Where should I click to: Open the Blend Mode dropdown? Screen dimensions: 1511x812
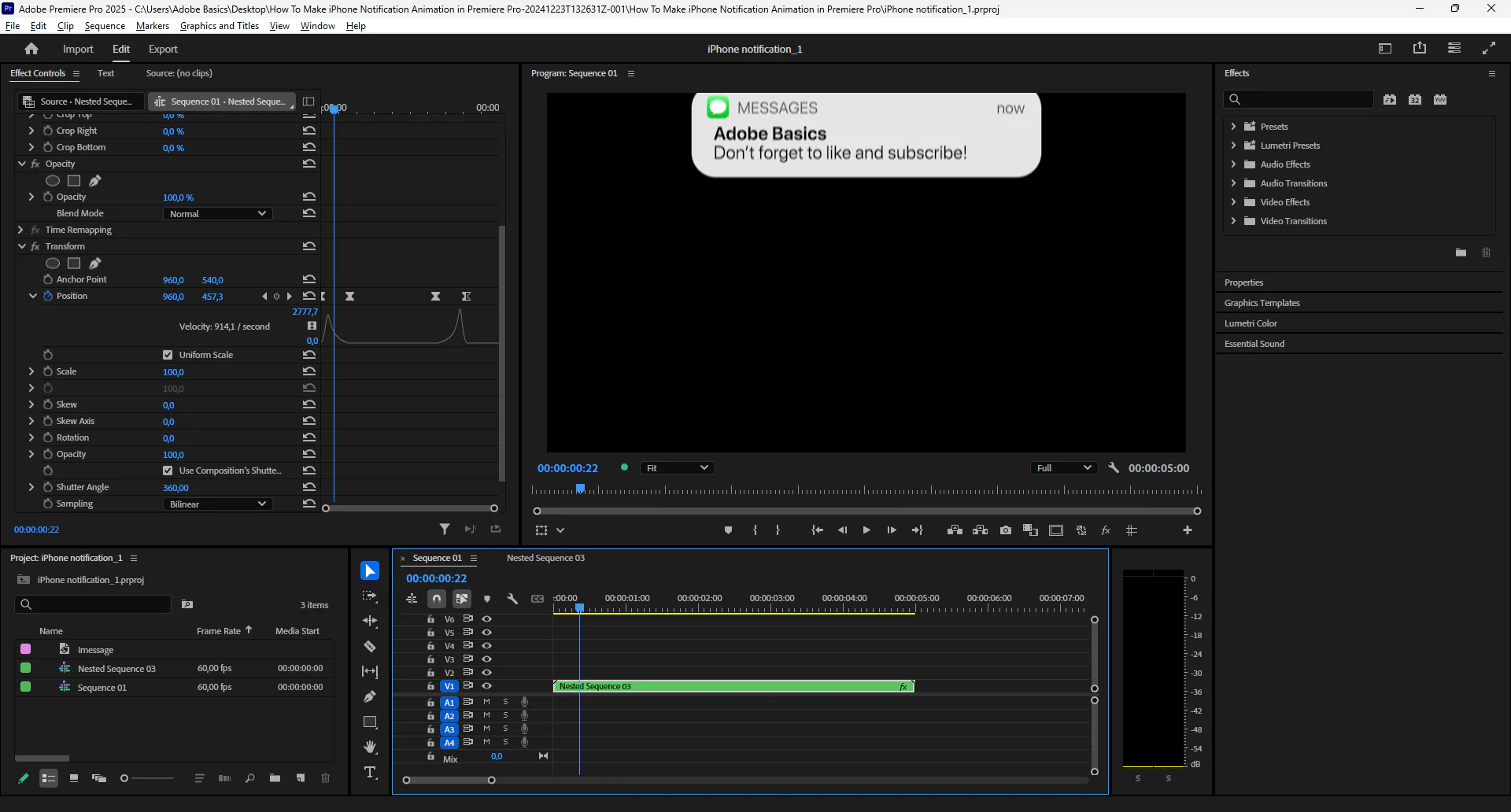[x=218, y=213]
